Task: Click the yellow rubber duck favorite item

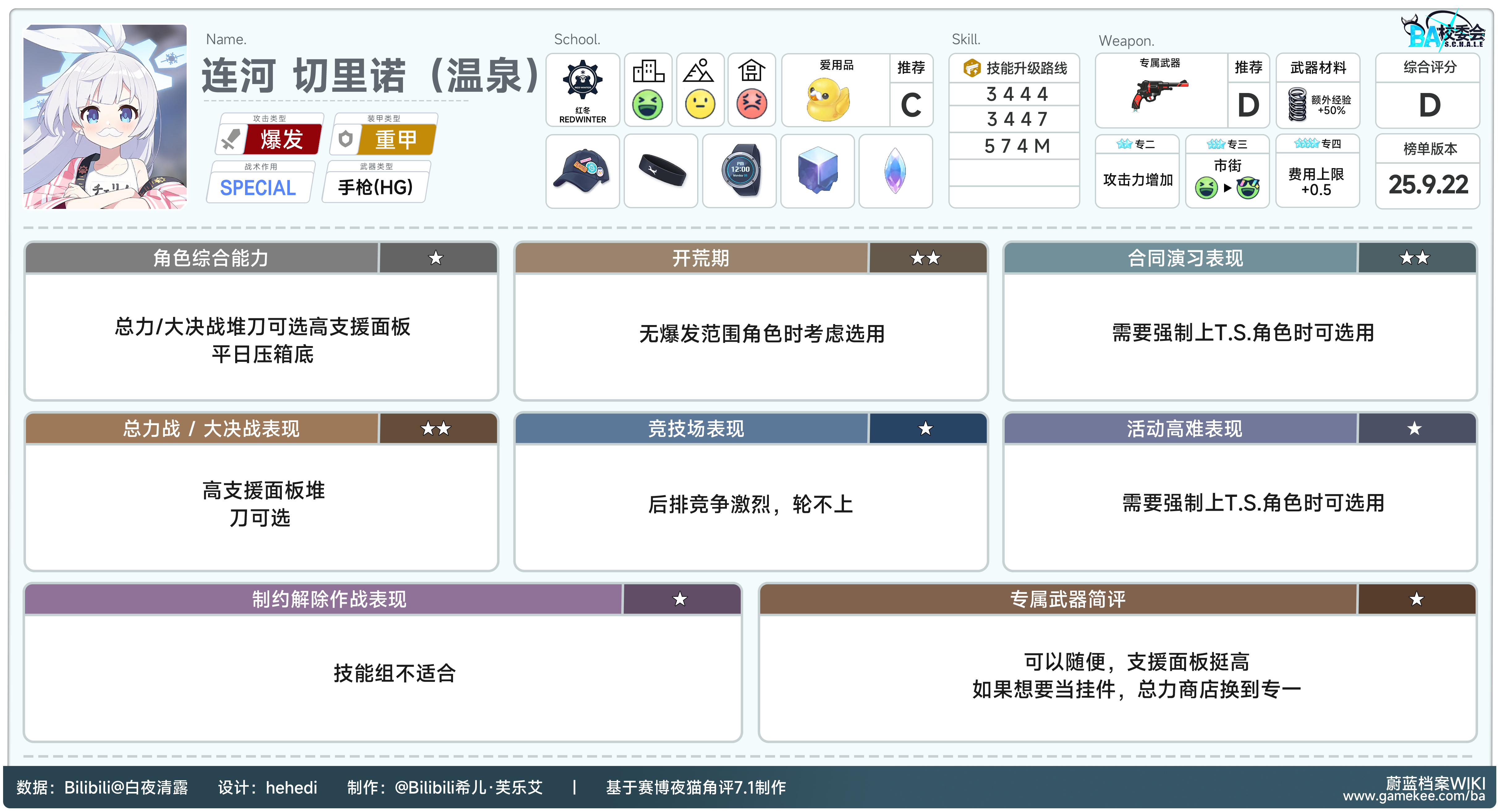Action: [828, 100]
